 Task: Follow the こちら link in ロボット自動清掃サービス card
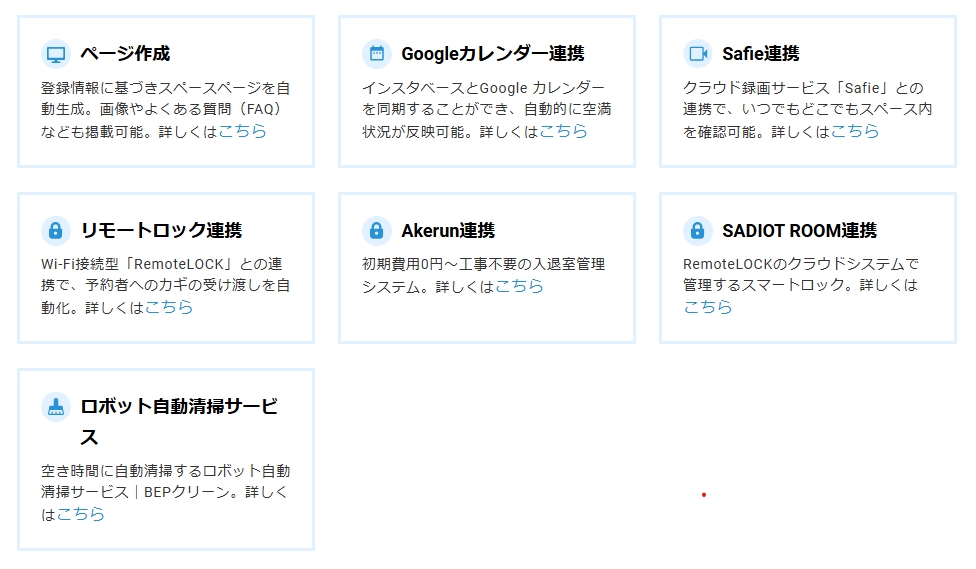(x=80, y=514)
